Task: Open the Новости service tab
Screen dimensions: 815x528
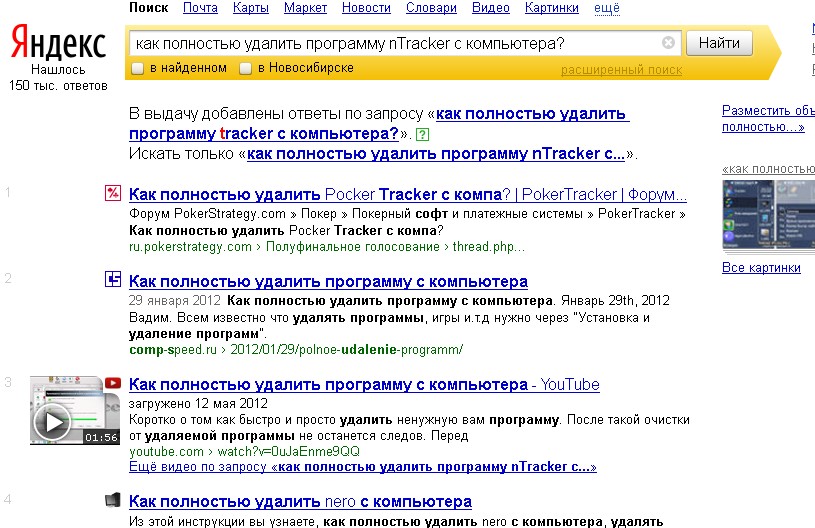Action: (x=366, y=8)
